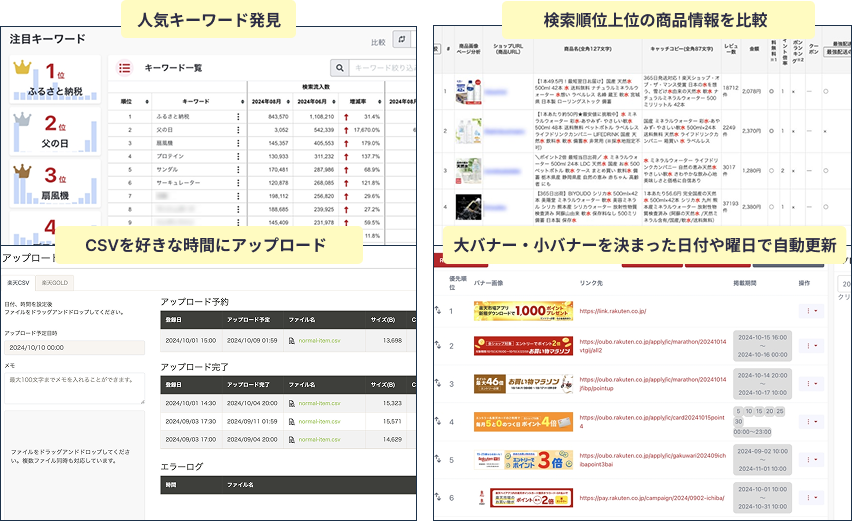Open the kebab menu for サンダル row
The image size is (853, 521).
[x=238, y=170]
